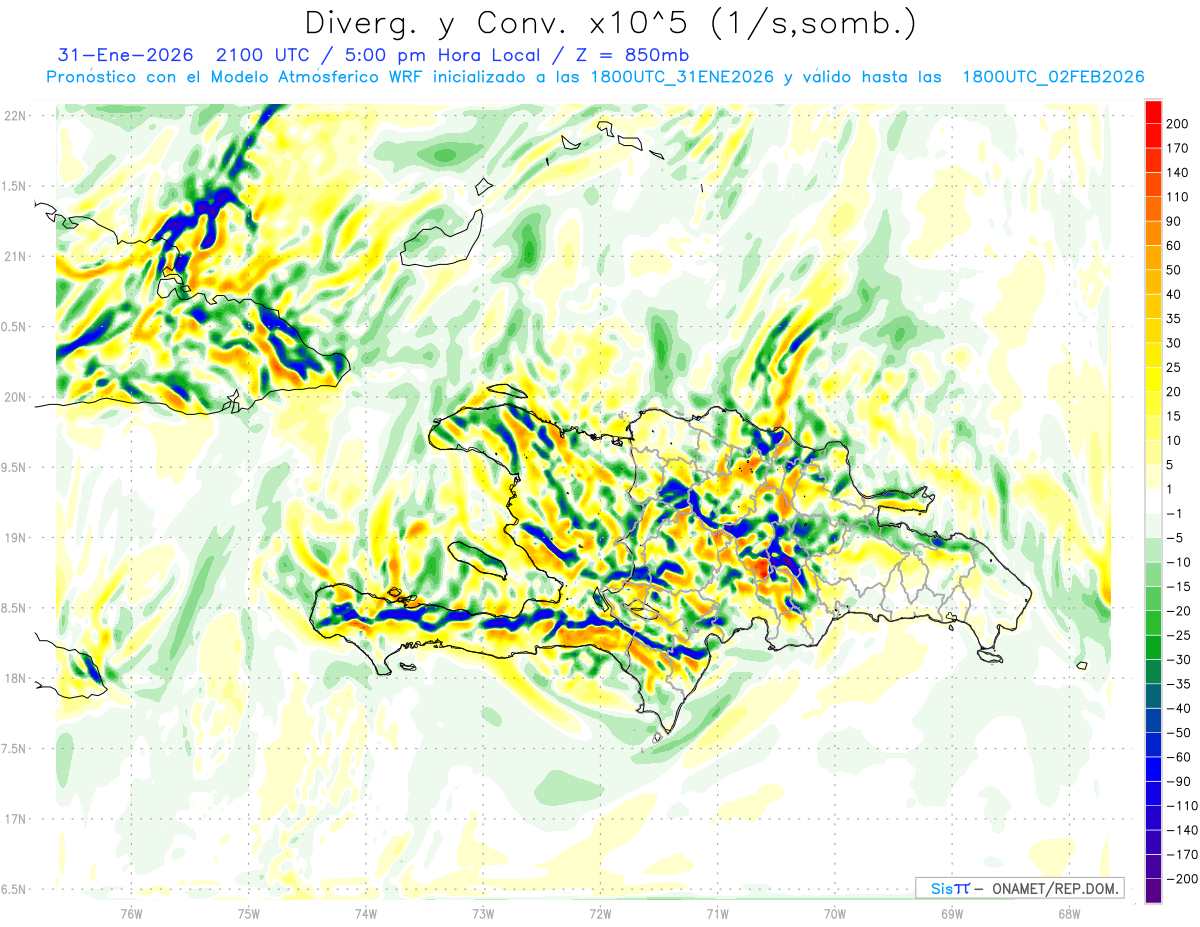Viewport: 1200px width, 927px height.
Task: Click the "73W" longitude label
Action: click(x=483, y=913)
